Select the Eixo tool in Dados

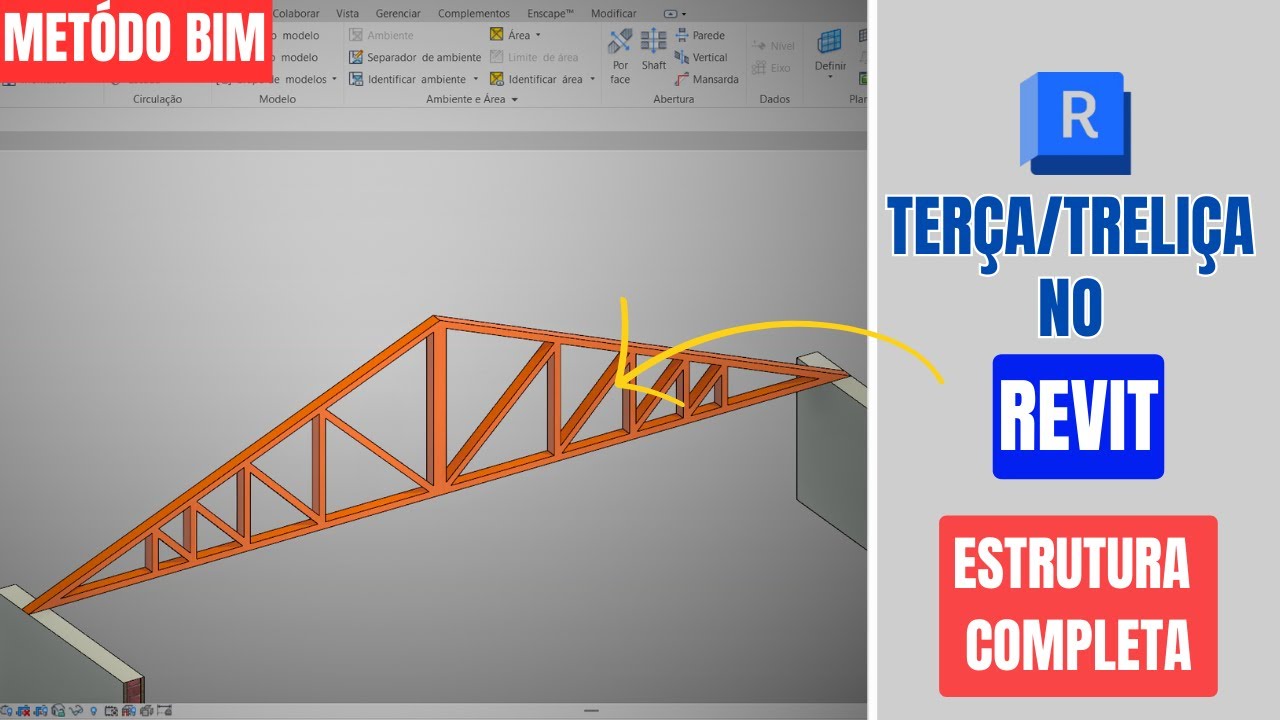tap(772, 68)
